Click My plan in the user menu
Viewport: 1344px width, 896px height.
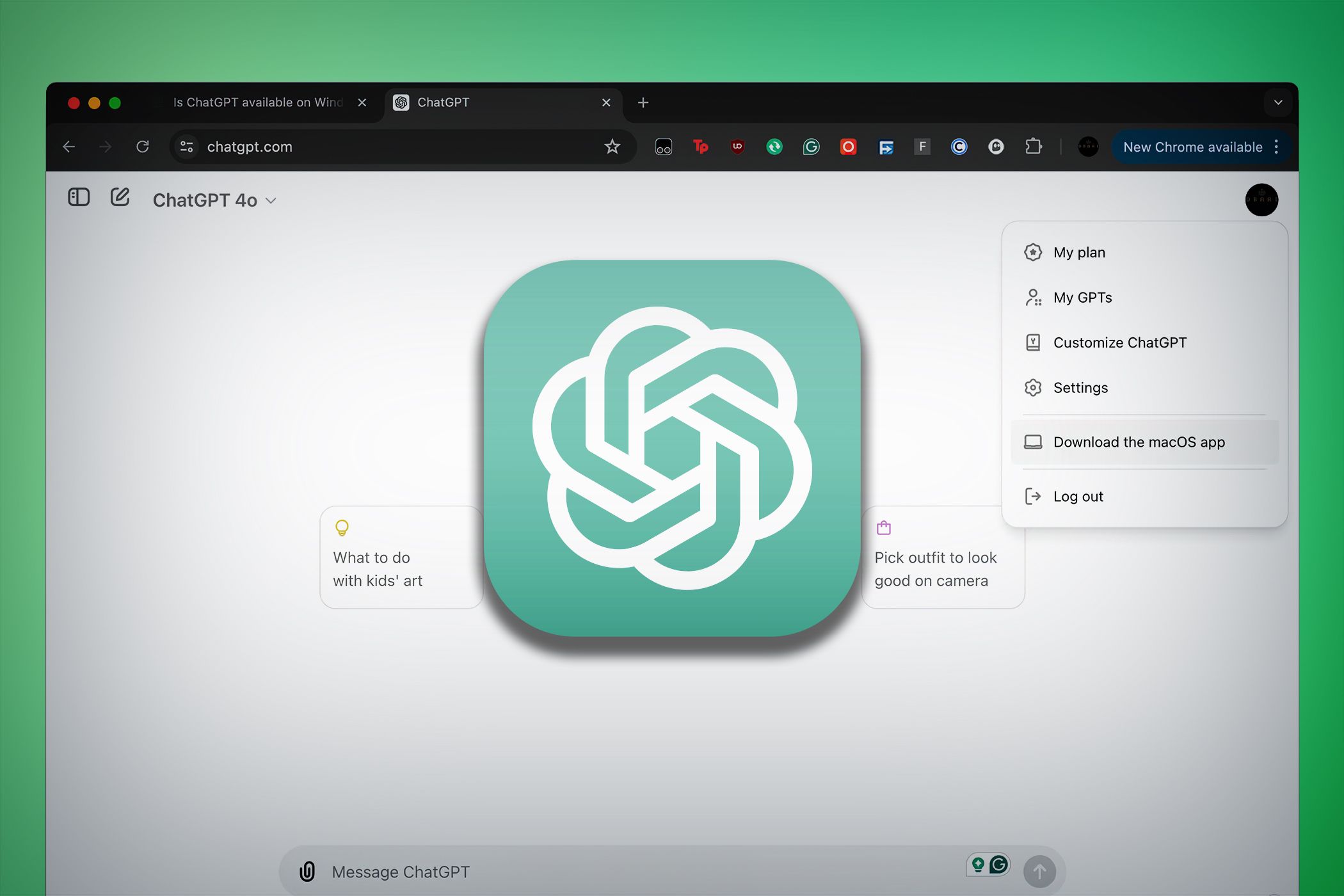pyautogui.click(x=1079, y=251)
